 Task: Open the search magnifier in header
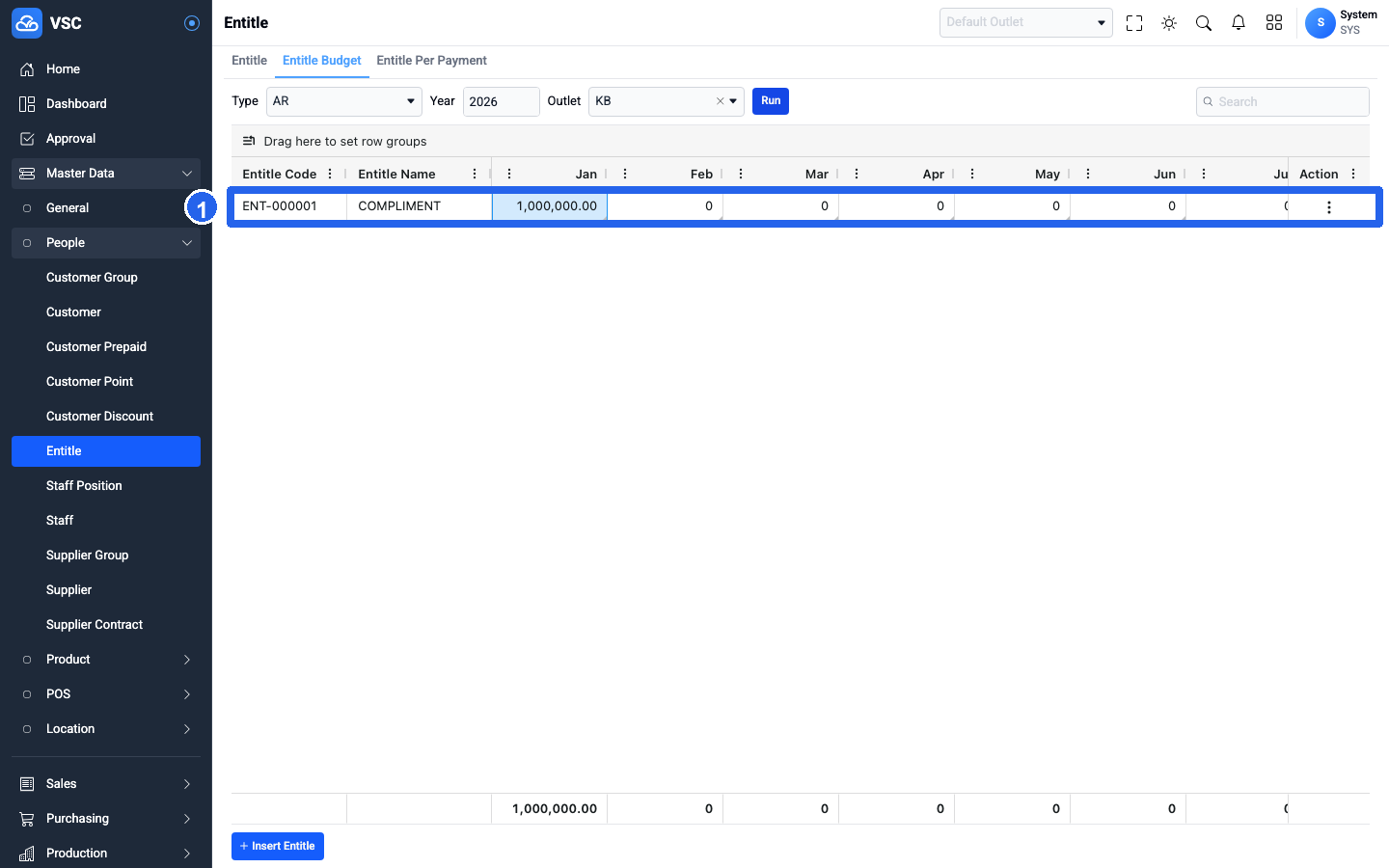click(1204, 23)
